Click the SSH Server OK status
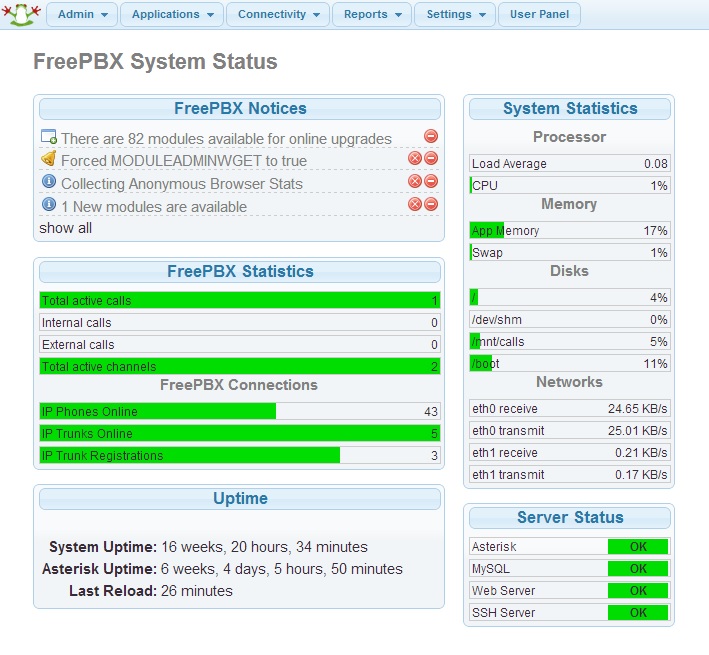 [x=638, y=613]
